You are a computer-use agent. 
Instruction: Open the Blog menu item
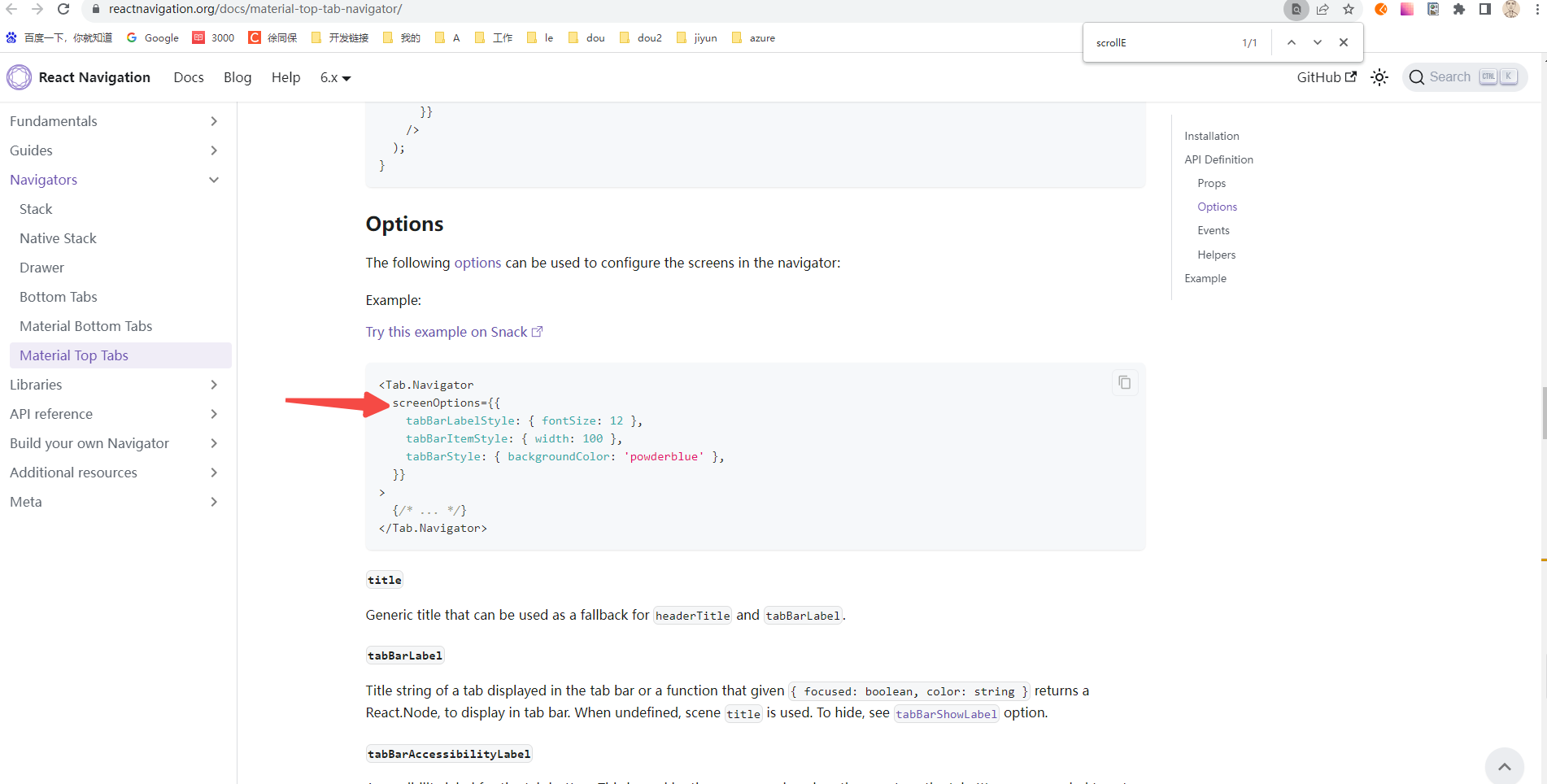pyautogui.click(x=237, y=77)
